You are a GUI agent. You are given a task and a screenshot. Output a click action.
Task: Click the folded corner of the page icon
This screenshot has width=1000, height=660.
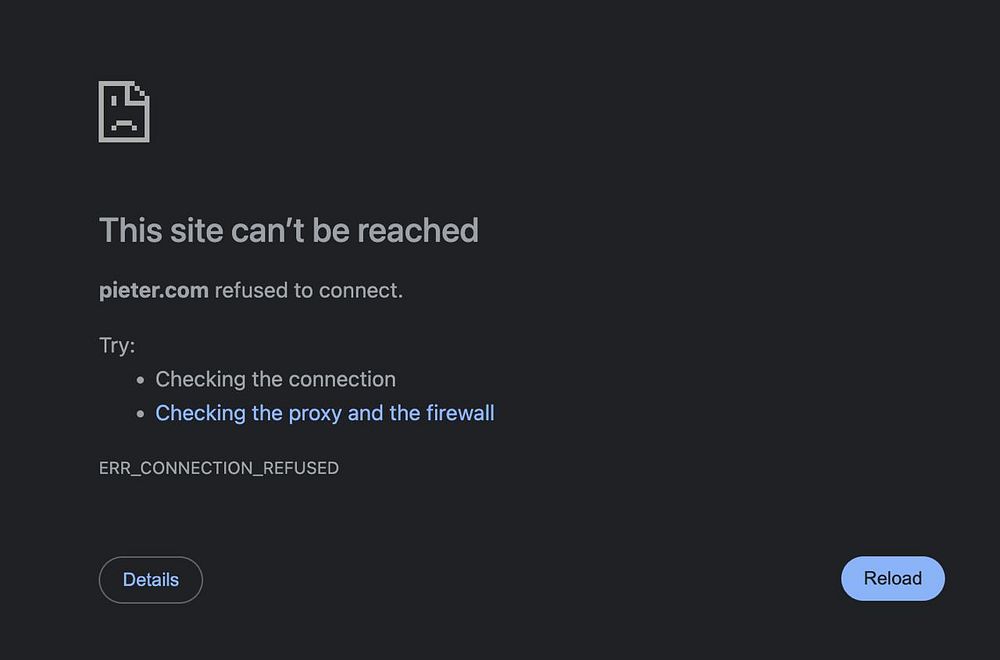point(141,91)
